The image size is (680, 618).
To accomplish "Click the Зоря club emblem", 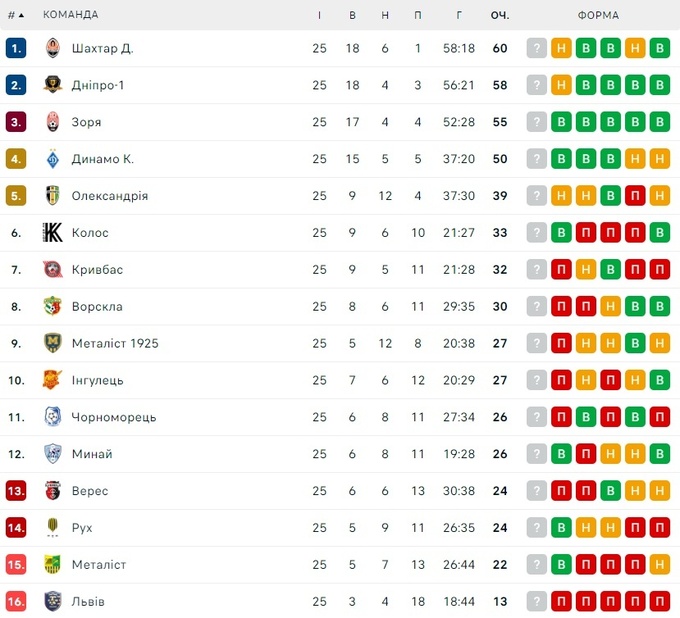I will coord(53,122).
